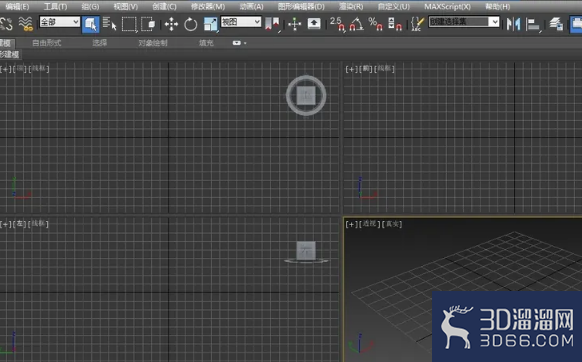Toggle Keyboard Shortcut Override
The image size is (582, 362).
pyautogui.click(x=314, y=25)
